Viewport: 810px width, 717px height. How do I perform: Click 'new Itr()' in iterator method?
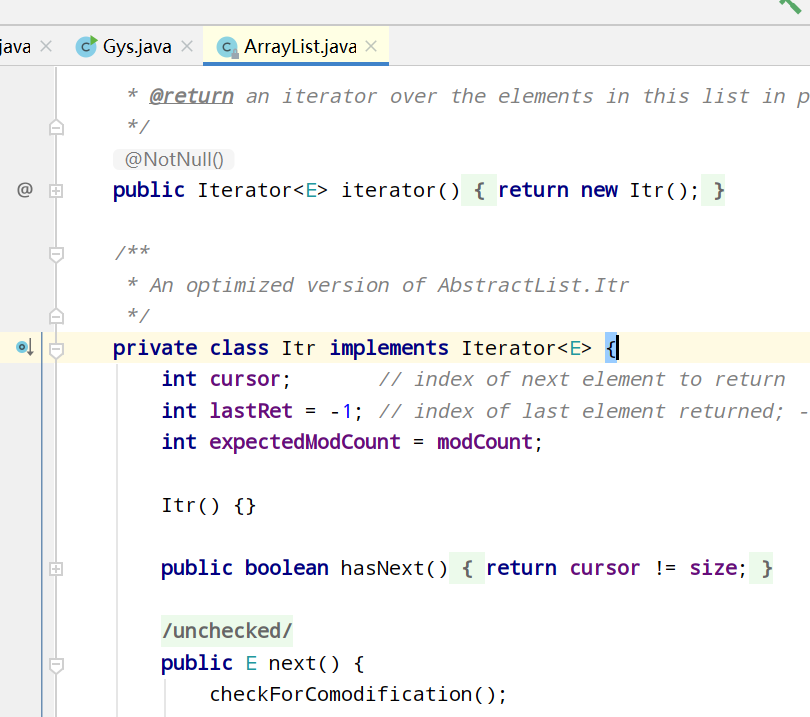(x=639, y=190)
